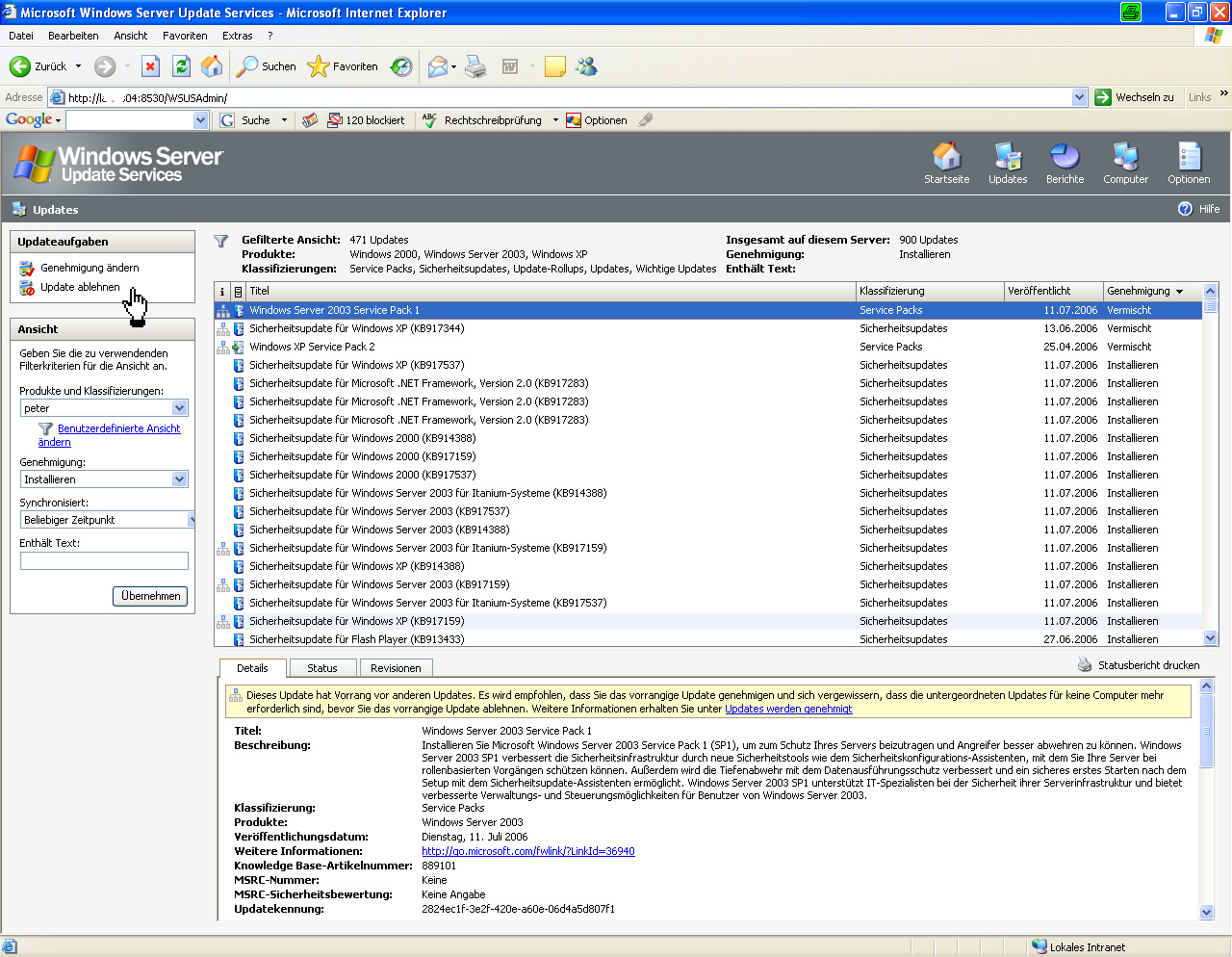Open the Datei menu

[21, 36]
